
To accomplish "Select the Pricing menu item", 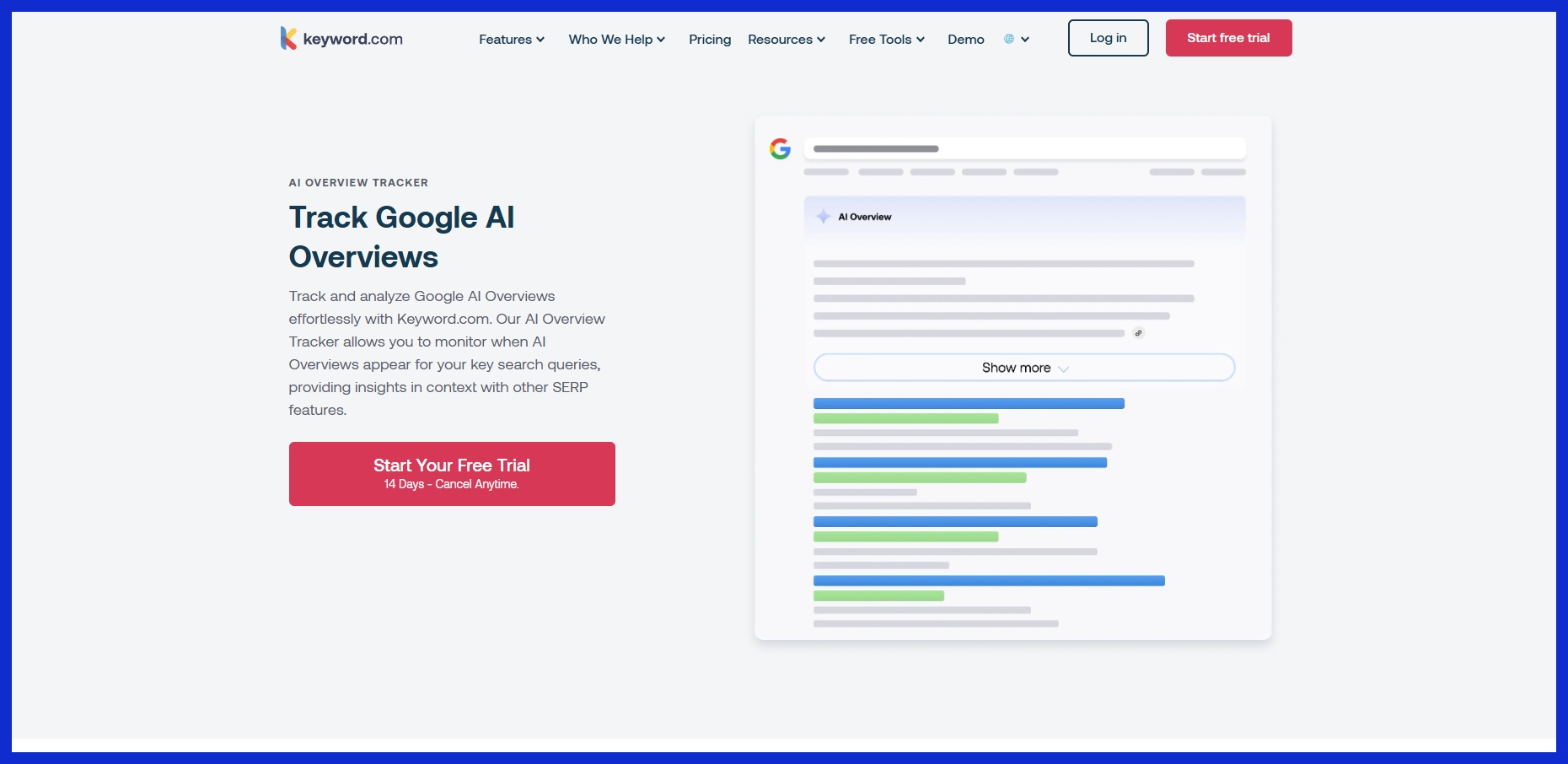I will pyautogui.click(x=710, y=40).
